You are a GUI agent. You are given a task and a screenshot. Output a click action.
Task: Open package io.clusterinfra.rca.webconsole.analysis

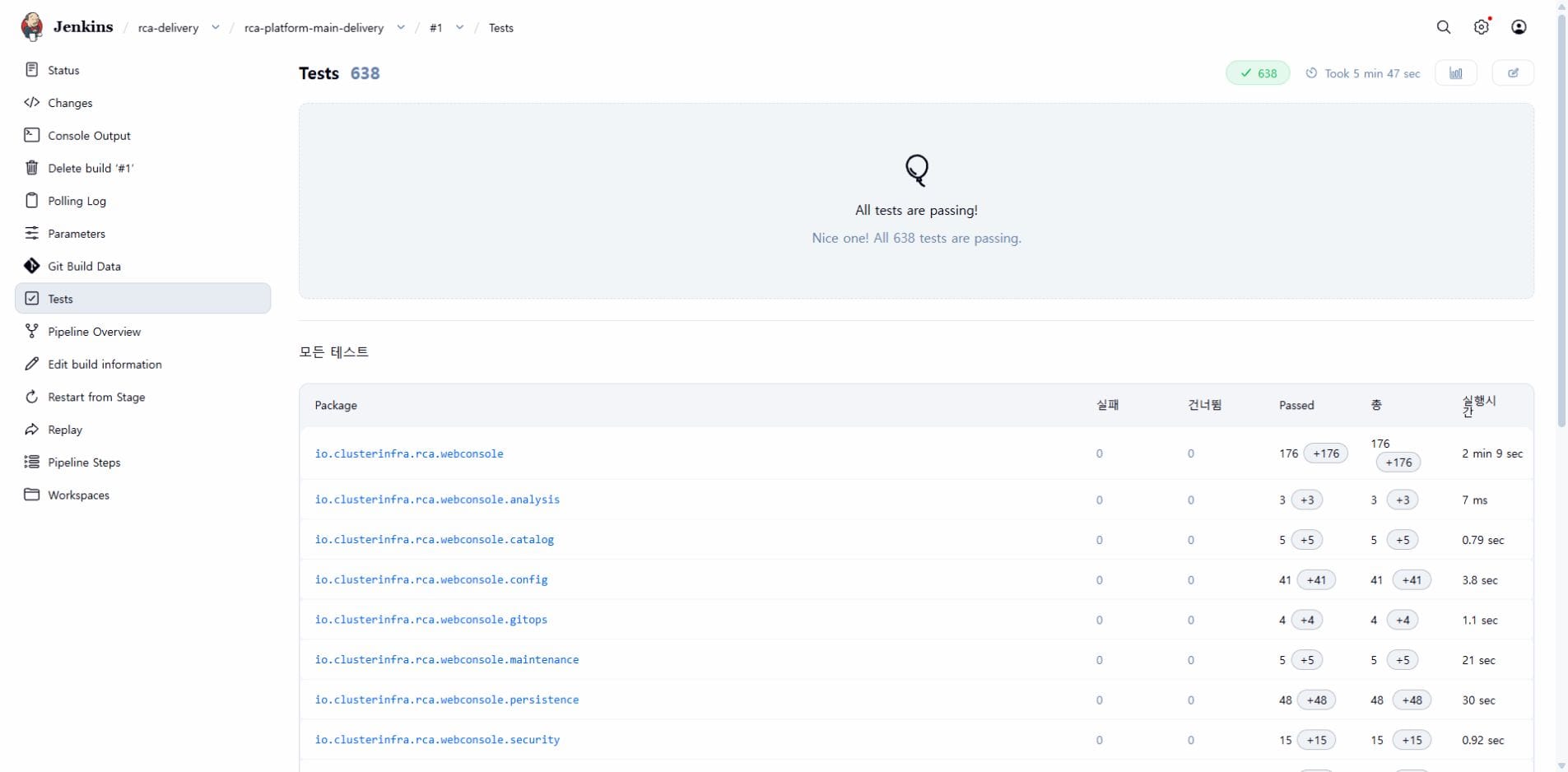coord(437,500)
